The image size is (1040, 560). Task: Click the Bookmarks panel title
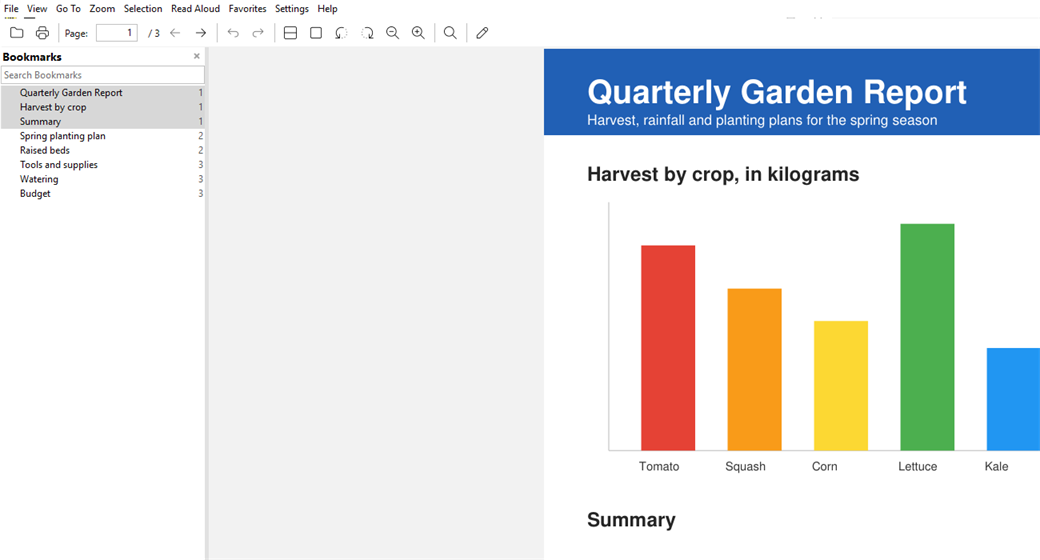click(x=32, y=57)
